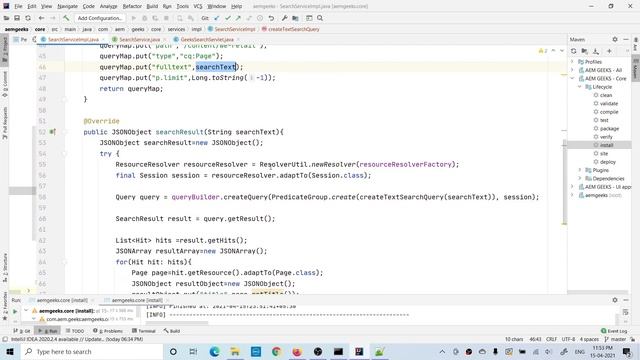Expand the Dependencies node
This screenshot has width=640, height=360.
pyautogui.click(x=580, y=178)
